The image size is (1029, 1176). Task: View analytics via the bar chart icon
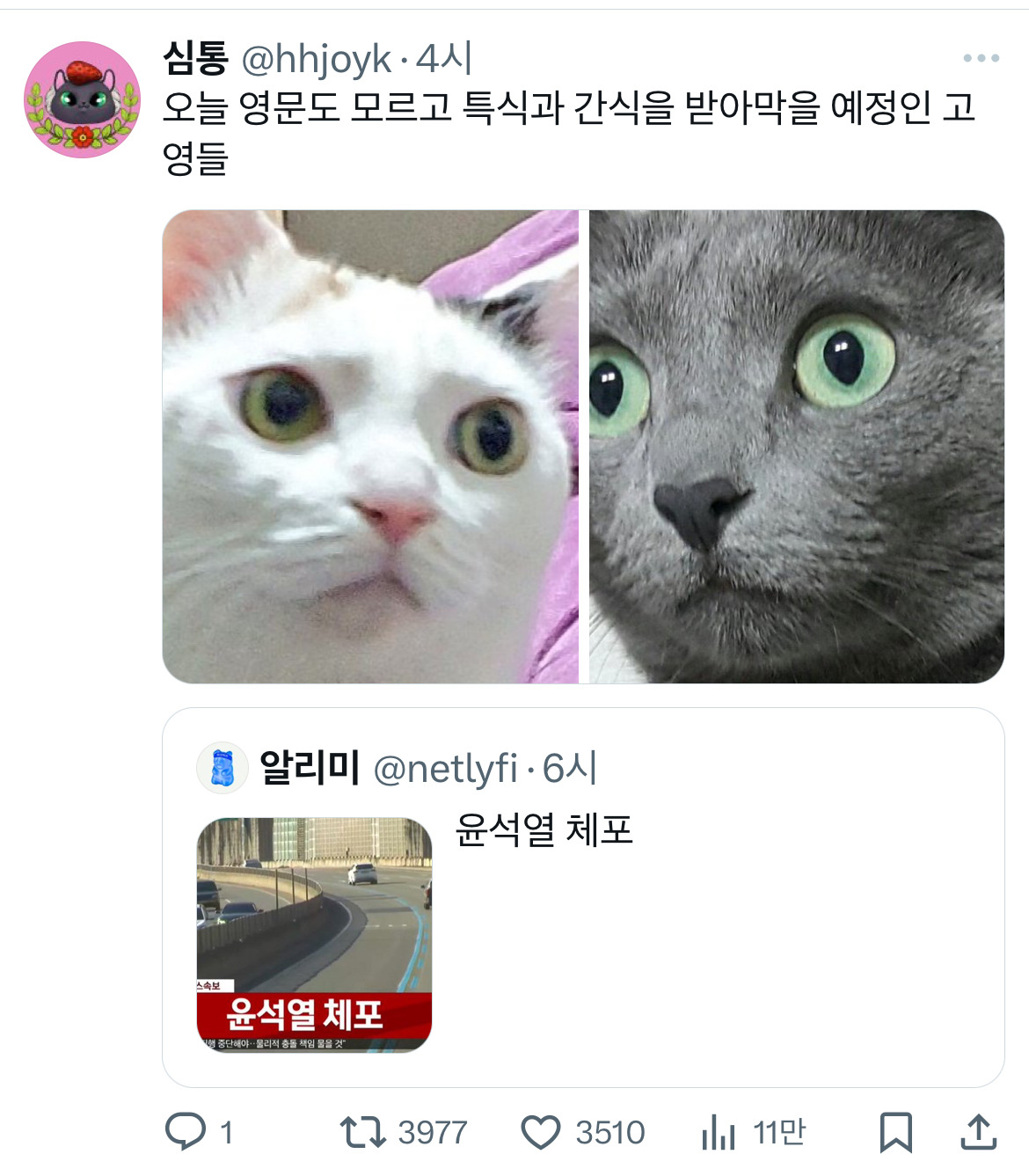[719, 1132]
